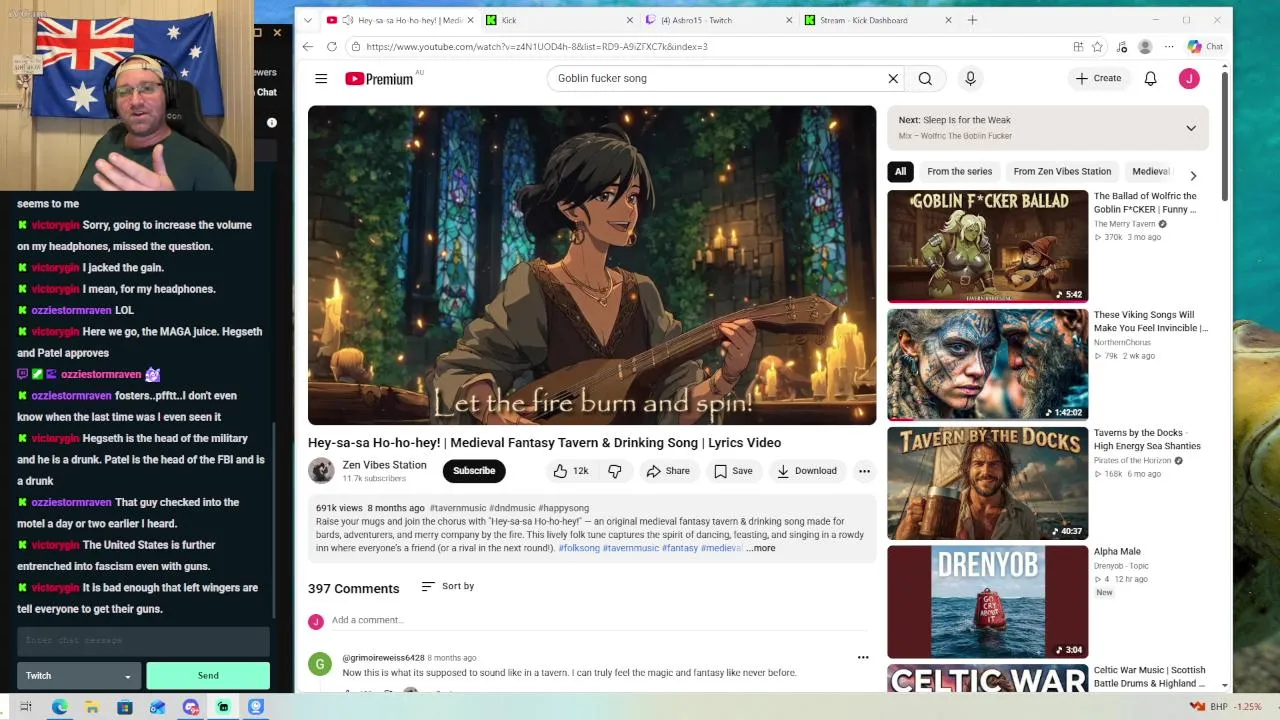Send the chat message
Viewport: 1280px width, 720px height.
[x=208, y=676]
